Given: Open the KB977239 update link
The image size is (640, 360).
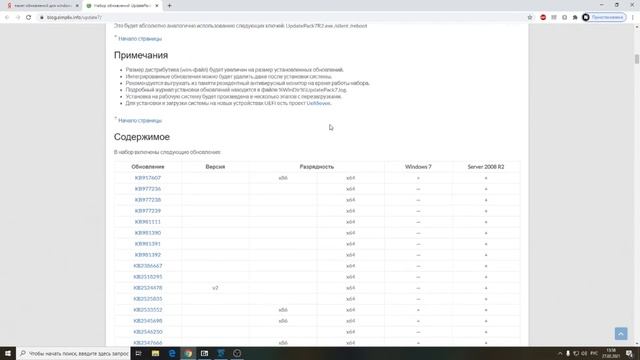Looking at the screenshot, I should pyautogui.click(x=148, y=211).
